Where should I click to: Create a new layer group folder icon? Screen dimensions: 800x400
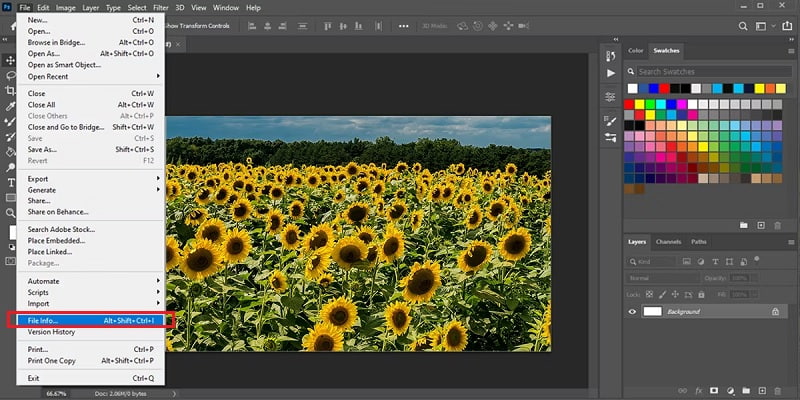(x=745, y=391)
